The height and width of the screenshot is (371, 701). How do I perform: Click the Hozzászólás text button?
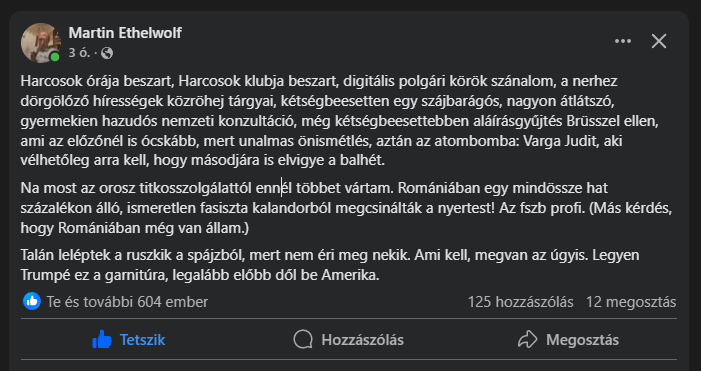(363, 340)
